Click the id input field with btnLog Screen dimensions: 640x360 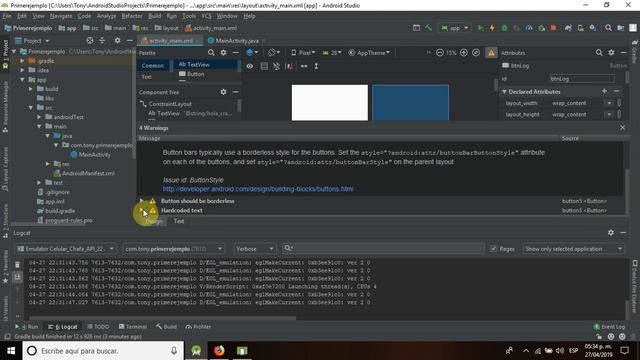[582, 78]
